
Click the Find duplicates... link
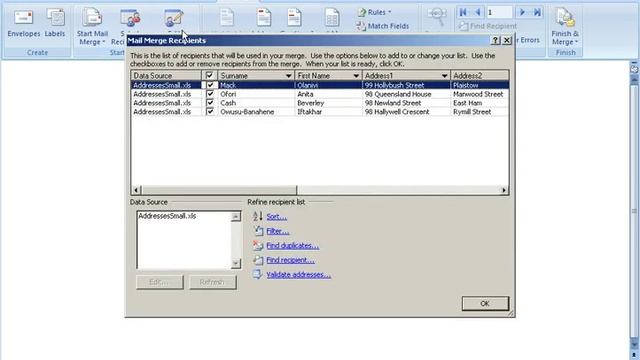coord(293,246)
